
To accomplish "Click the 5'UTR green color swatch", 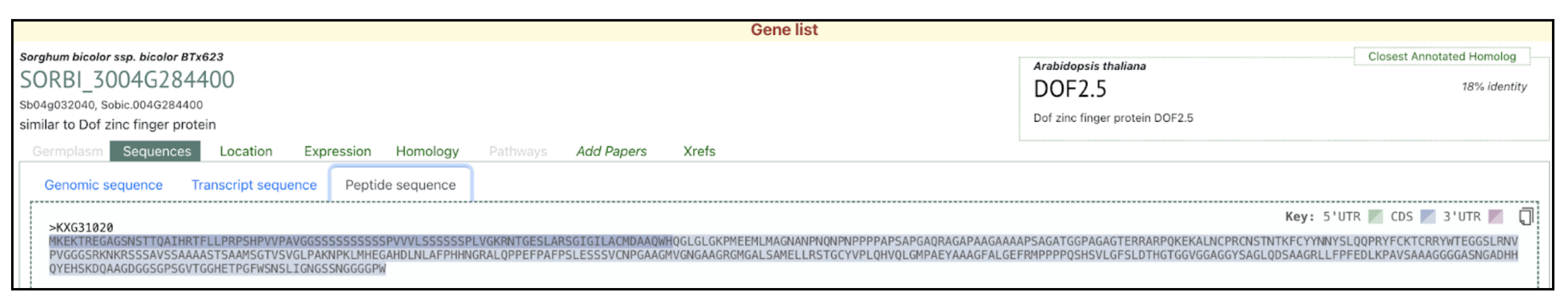I will point(1376,216).
